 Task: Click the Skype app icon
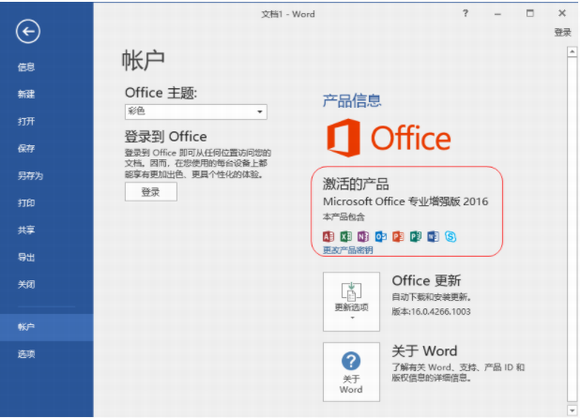(451, 236)
